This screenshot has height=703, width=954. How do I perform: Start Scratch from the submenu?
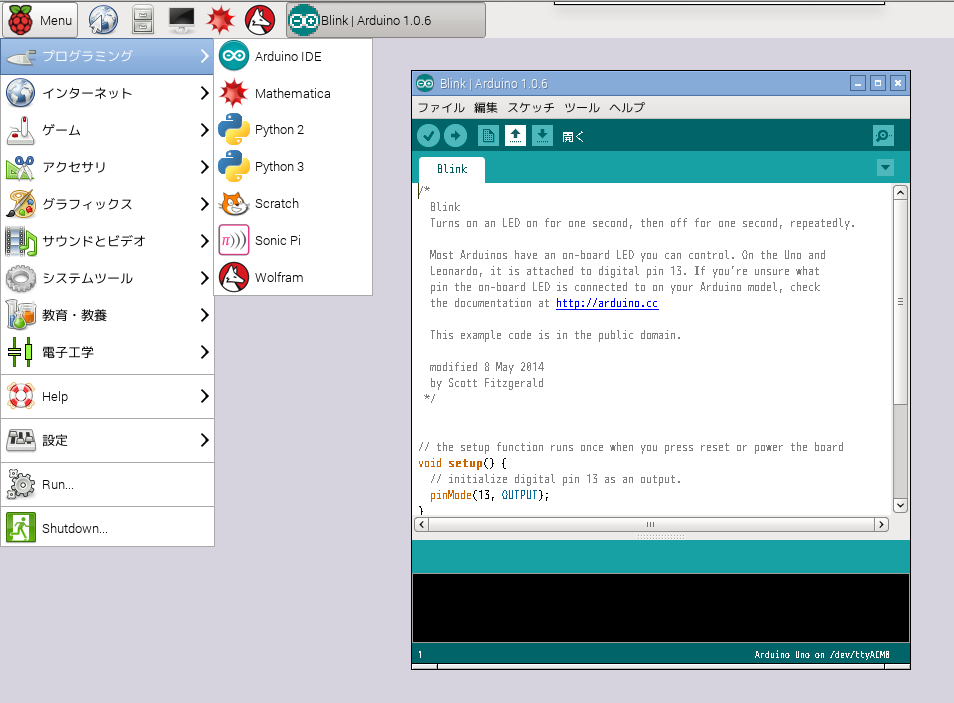pos(293,203)
